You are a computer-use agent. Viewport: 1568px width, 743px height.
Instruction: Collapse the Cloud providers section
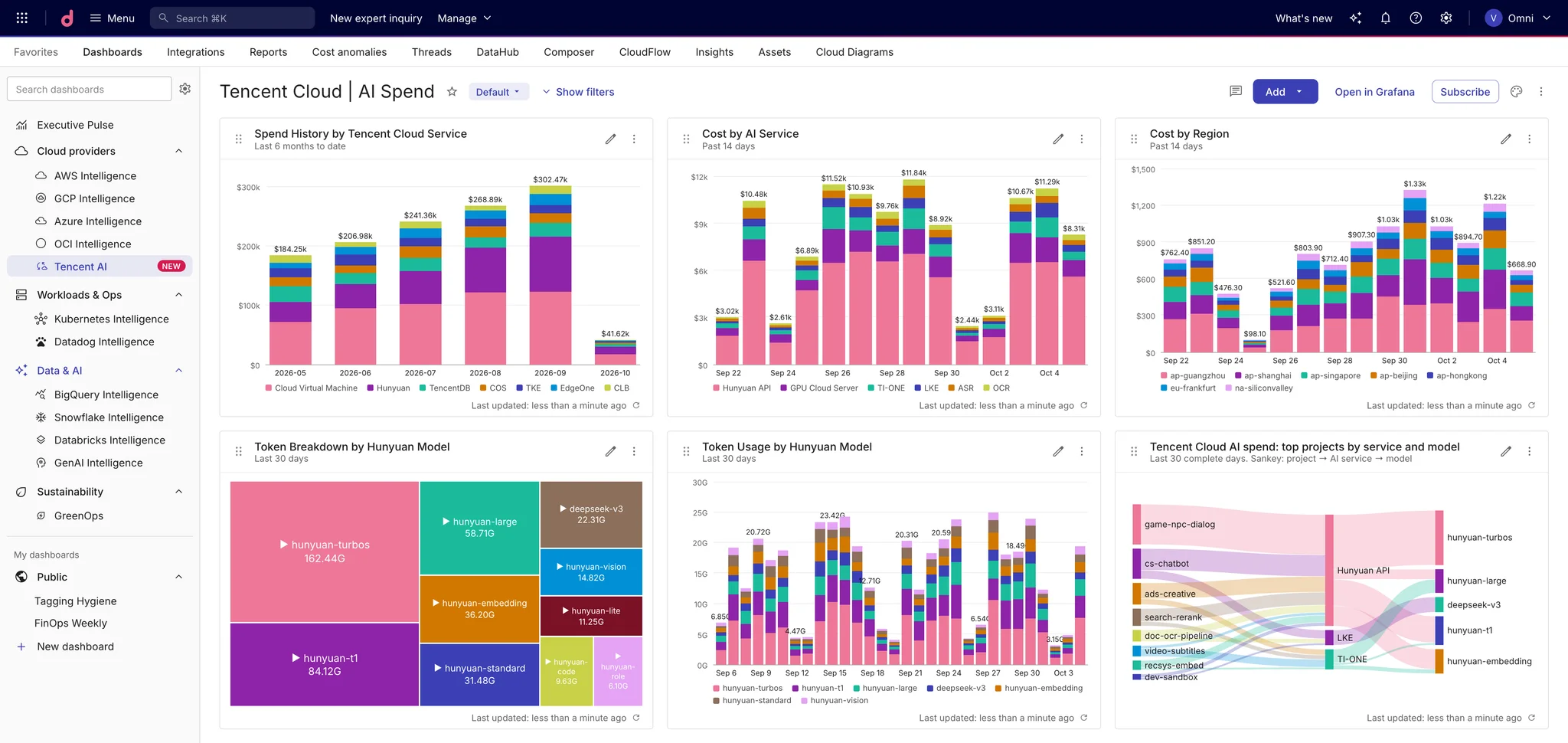pyautogui.click(x=179, y=151)
